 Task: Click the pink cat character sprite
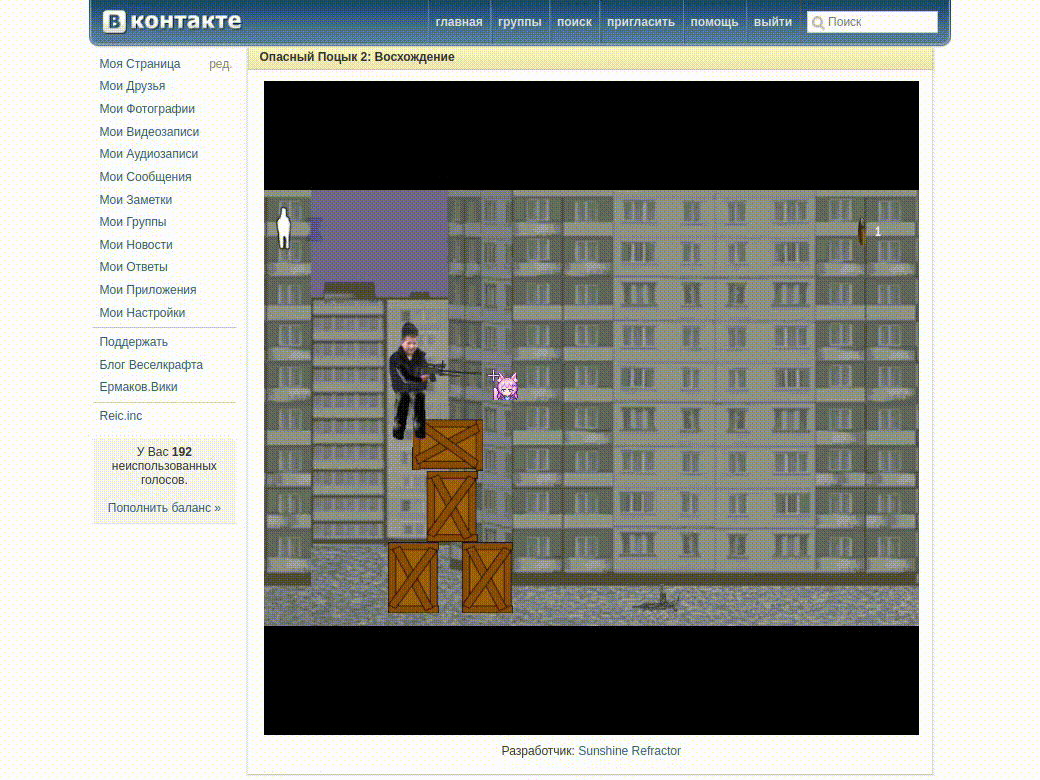[x=505, y=387]
